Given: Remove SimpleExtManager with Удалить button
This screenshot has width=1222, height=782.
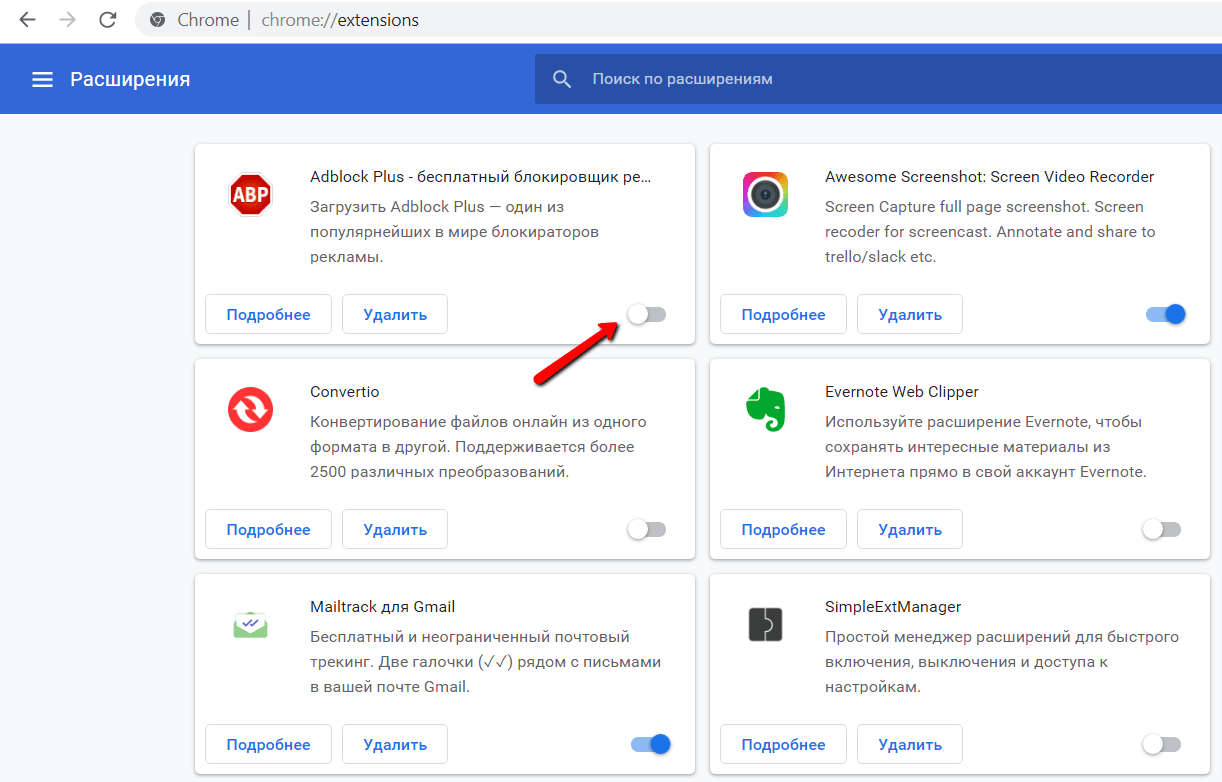Looking at the screenshot, I should [910, 744].
